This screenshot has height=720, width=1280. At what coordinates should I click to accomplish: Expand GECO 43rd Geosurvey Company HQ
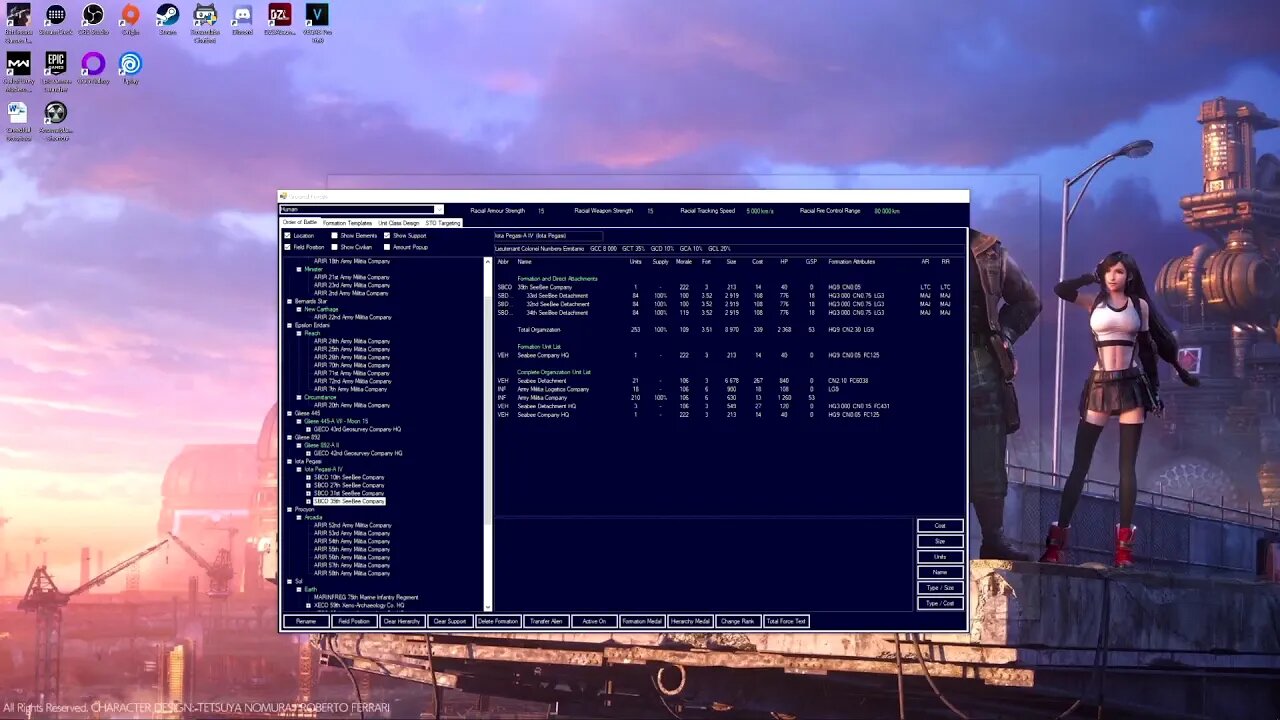pyautogui.click(x=308, y=429)
